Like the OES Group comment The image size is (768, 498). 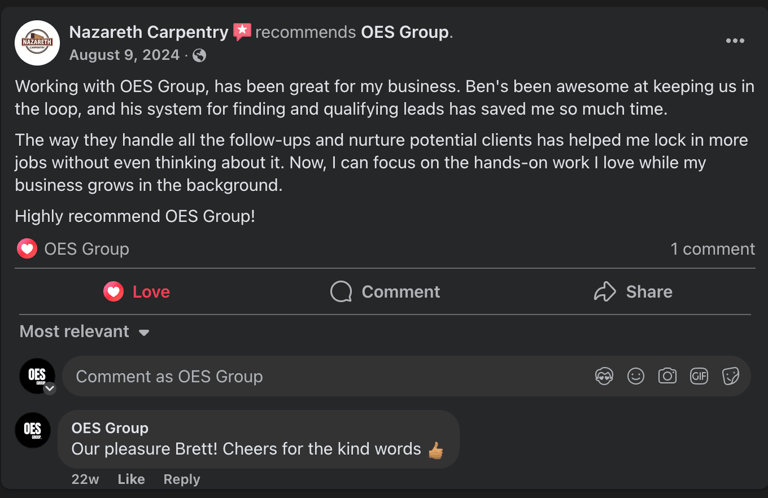(x=131, y=479)
